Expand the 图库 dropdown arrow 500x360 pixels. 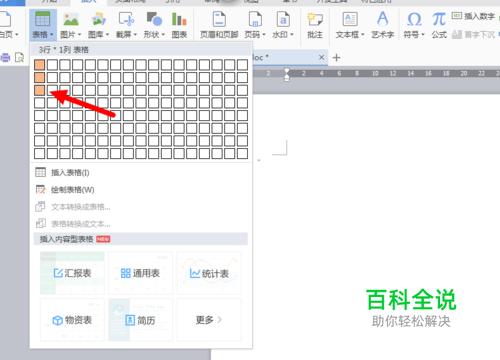108,34
